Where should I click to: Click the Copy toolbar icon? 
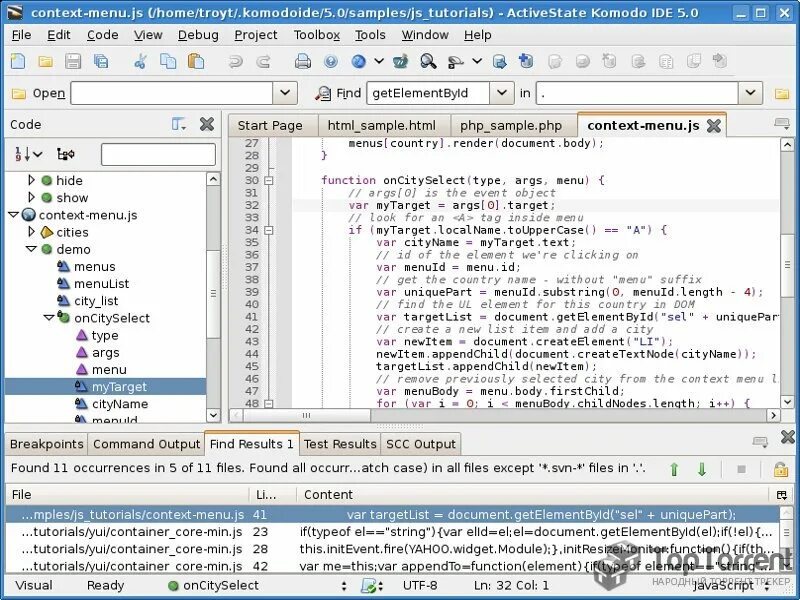168,62
